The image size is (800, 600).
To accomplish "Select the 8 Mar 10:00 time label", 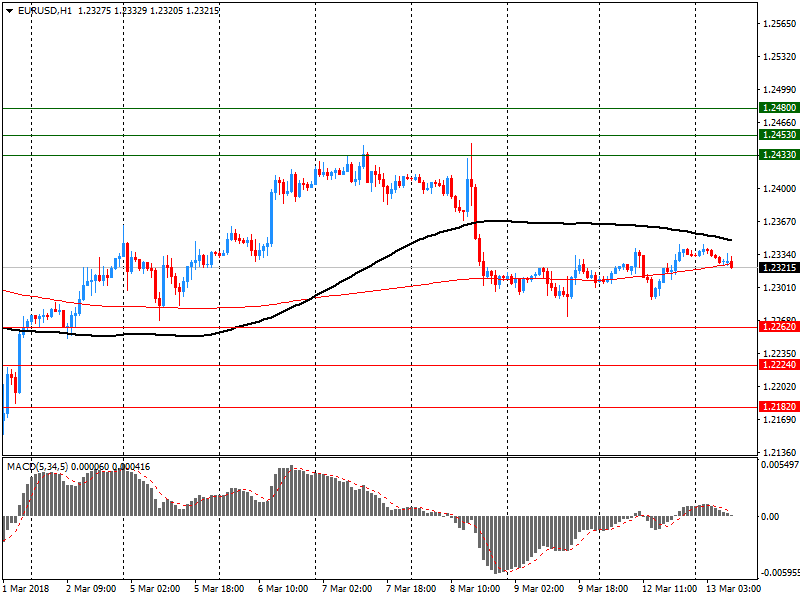I will (475, 590).
